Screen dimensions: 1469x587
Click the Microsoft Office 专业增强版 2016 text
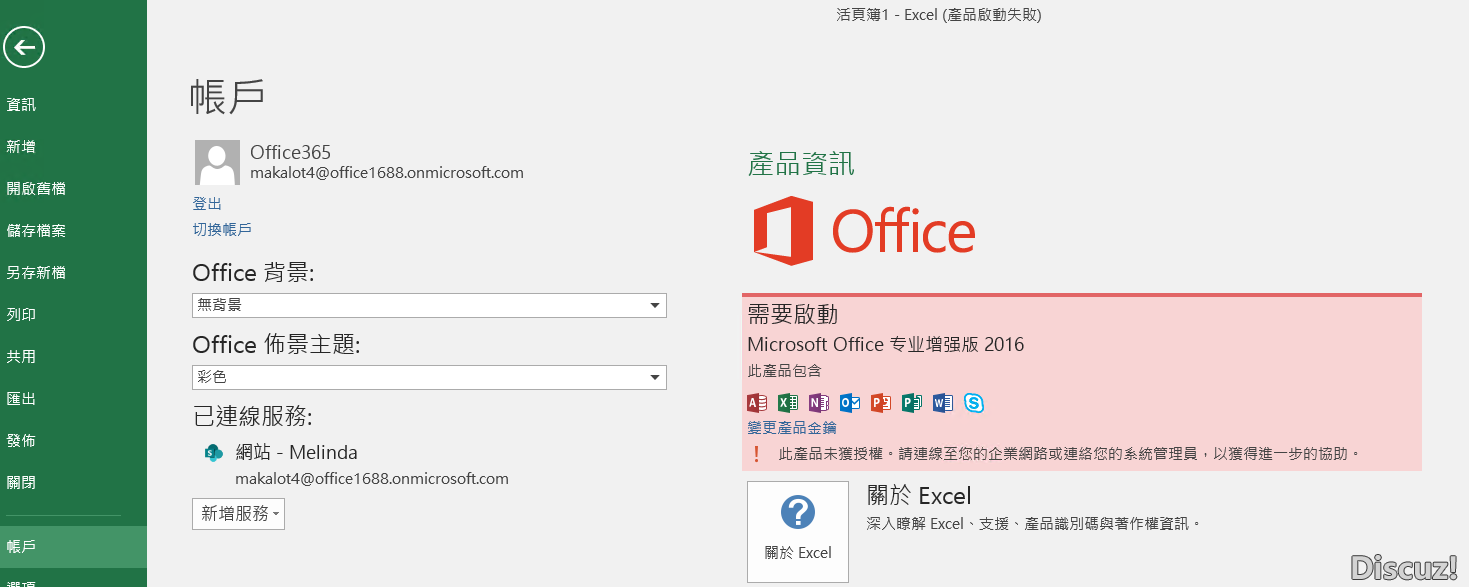coord(886,344)
